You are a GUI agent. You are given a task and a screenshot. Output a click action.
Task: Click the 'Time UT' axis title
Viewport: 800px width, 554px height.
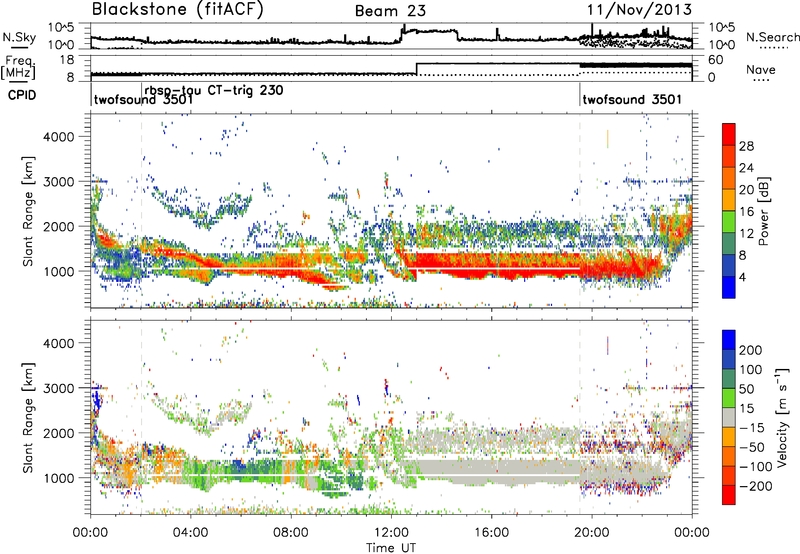point(391,547)
